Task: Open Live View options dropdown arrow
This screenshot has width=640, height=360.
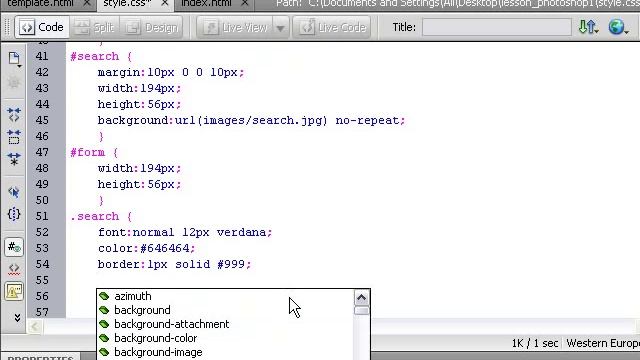Action: point(280,28)
